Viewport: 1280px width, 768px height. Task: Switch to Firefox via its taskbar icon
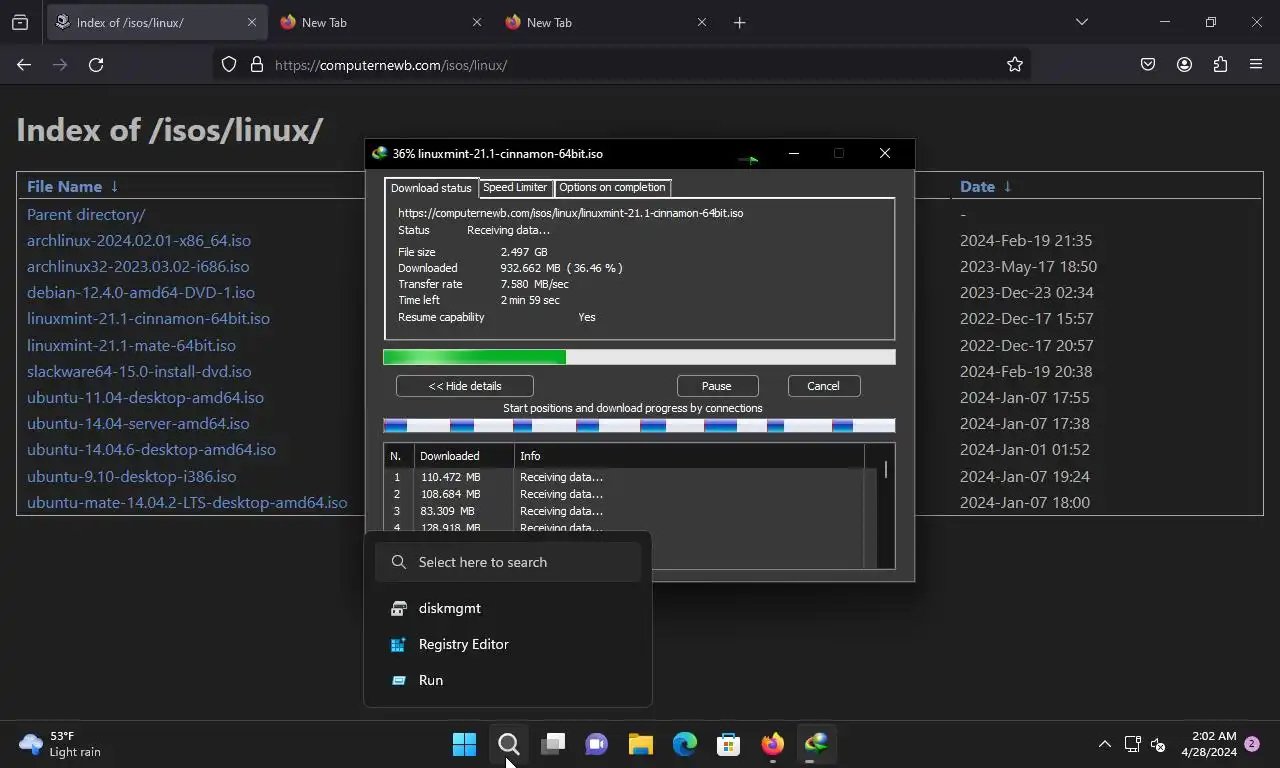coord(772,744)
